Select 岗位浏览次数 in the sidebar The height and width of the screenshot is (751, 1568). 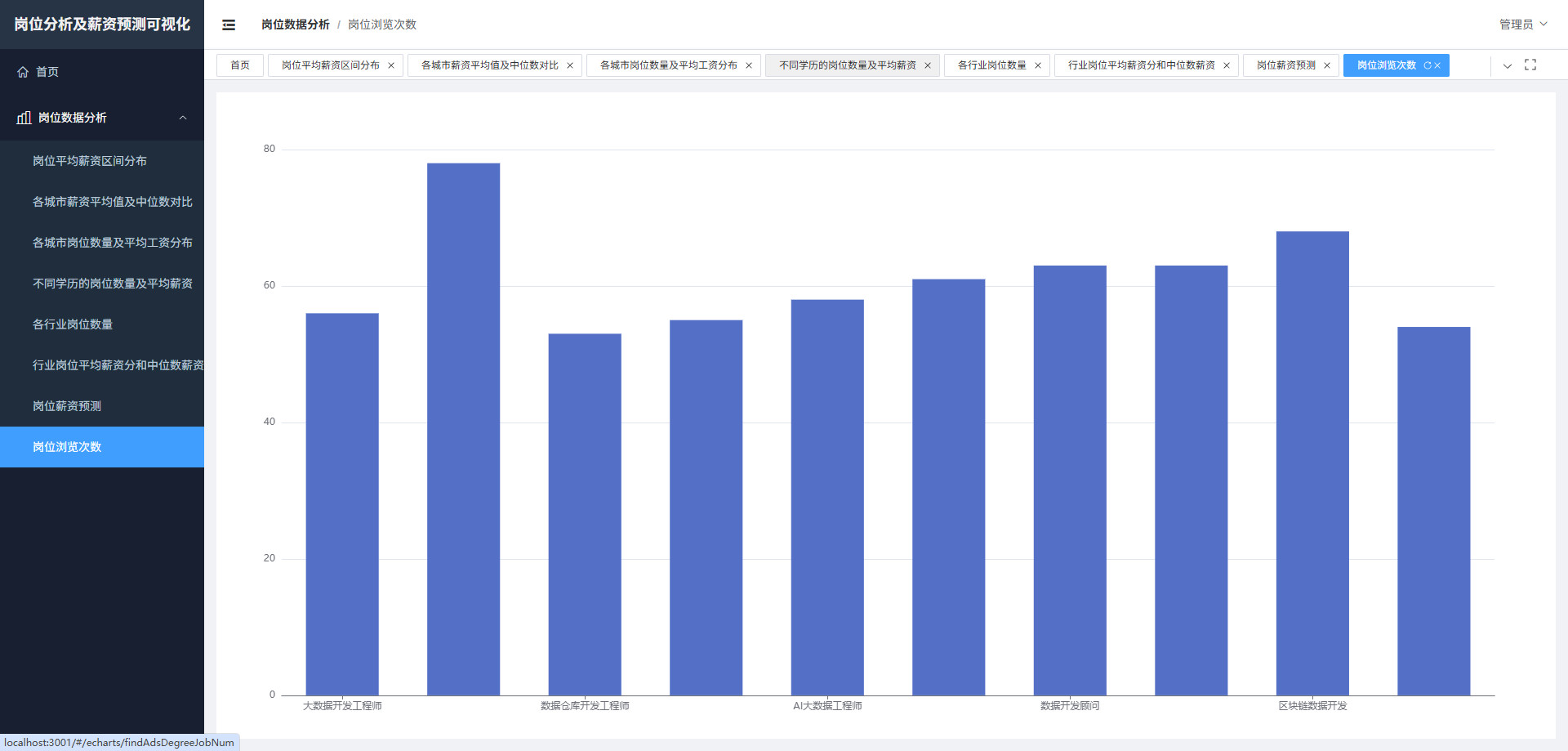[x=102, y=447]
